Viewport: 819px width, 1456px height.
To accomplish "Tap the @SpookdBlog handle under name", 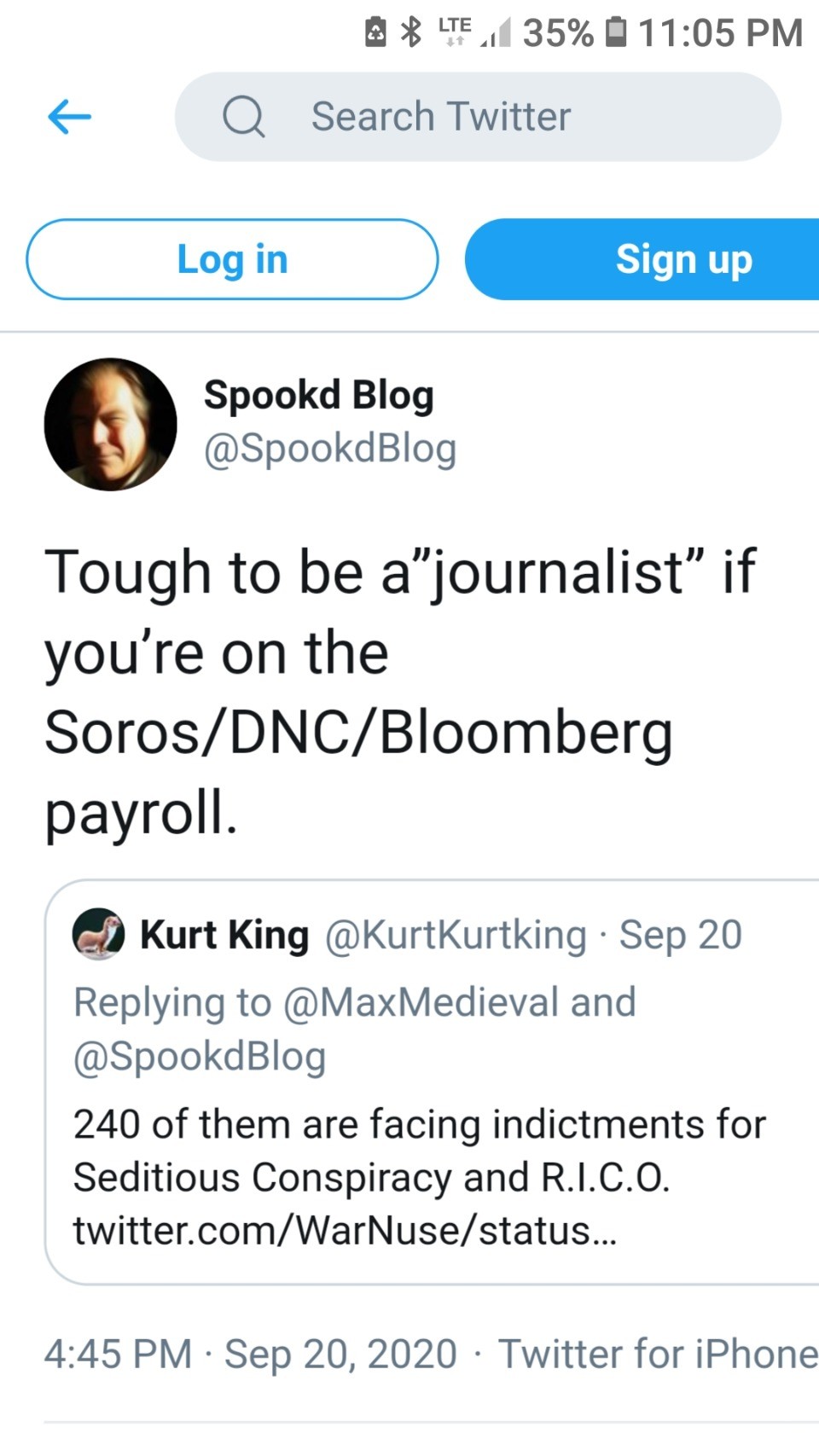I will (x=329, y=449).
